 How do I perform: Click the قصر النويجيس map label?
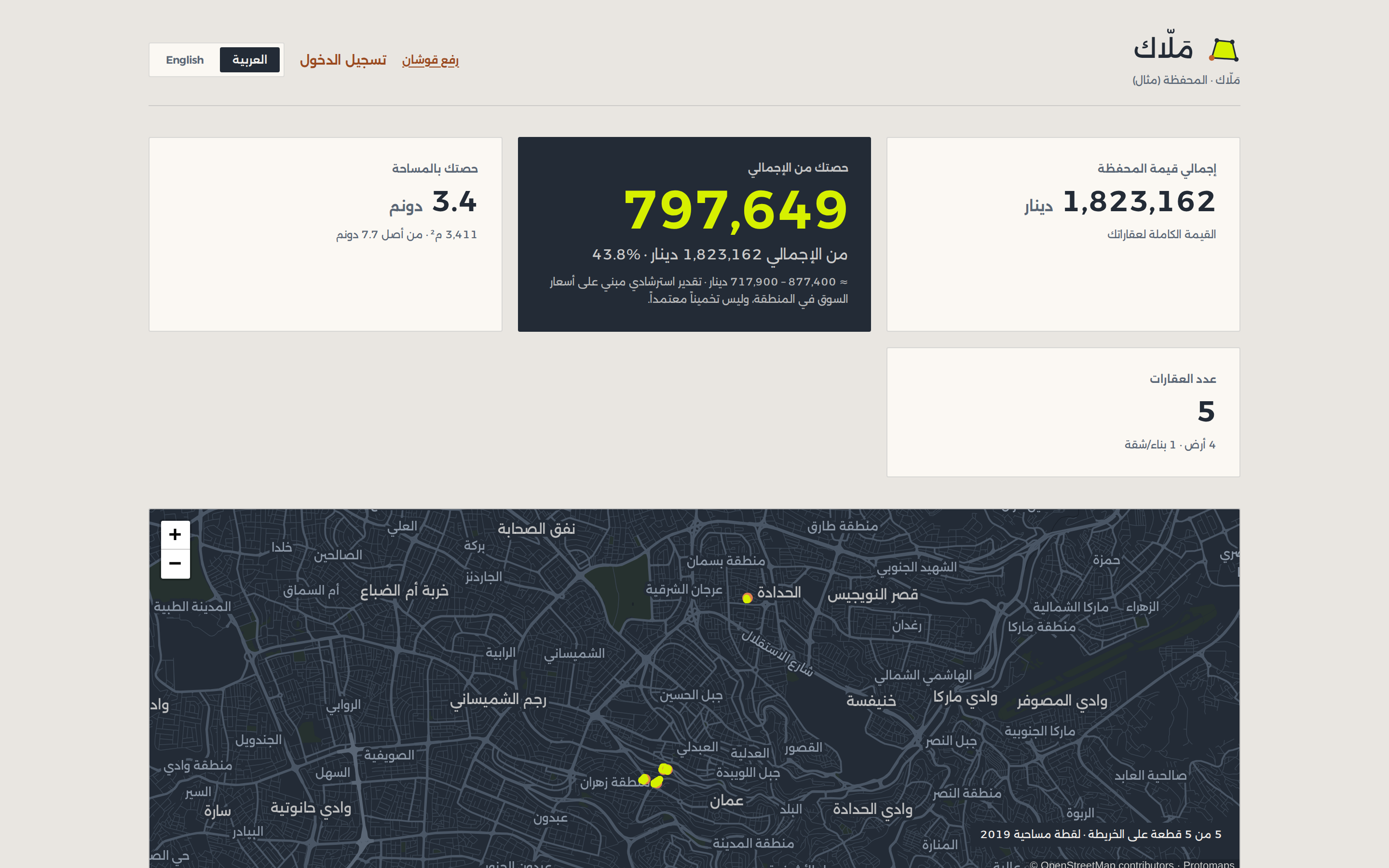coord(872,595)
